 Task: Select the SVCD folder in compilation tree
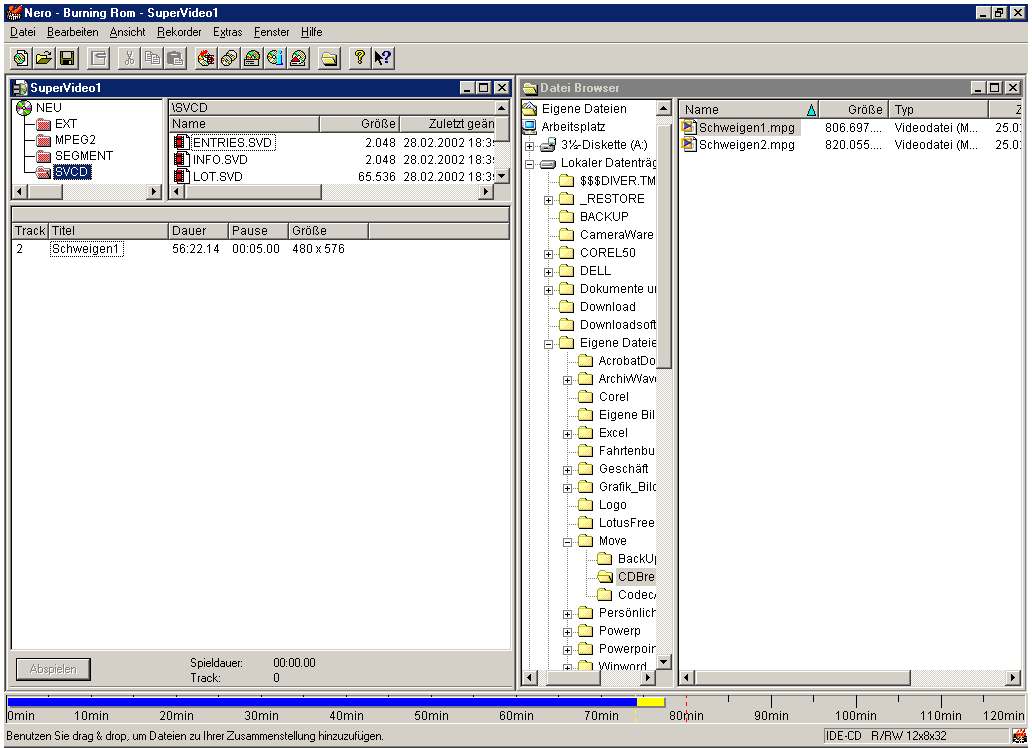coord(72,172)
